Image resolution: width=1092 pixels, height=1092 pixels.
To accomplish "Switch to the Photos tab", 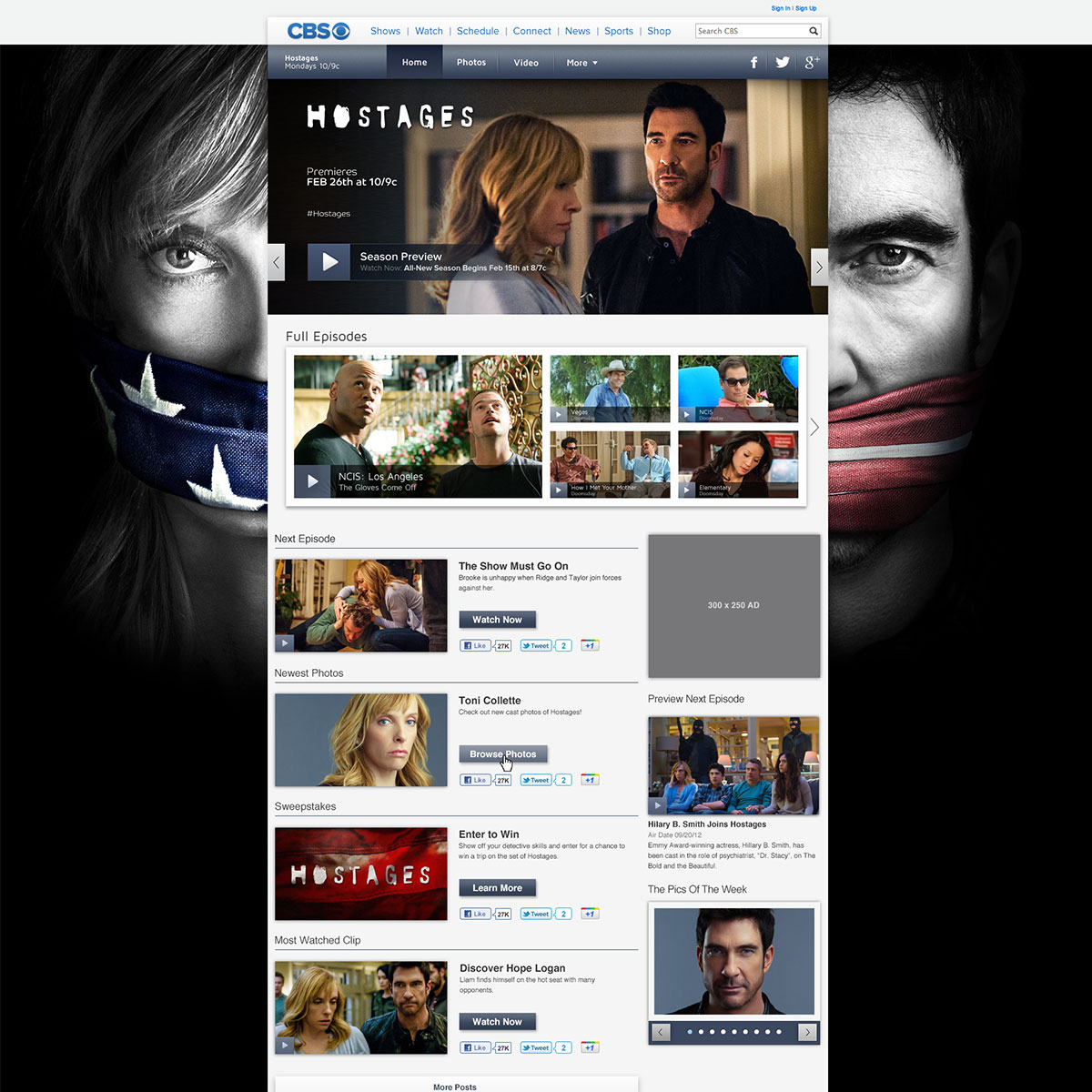I will click(471, 63).
